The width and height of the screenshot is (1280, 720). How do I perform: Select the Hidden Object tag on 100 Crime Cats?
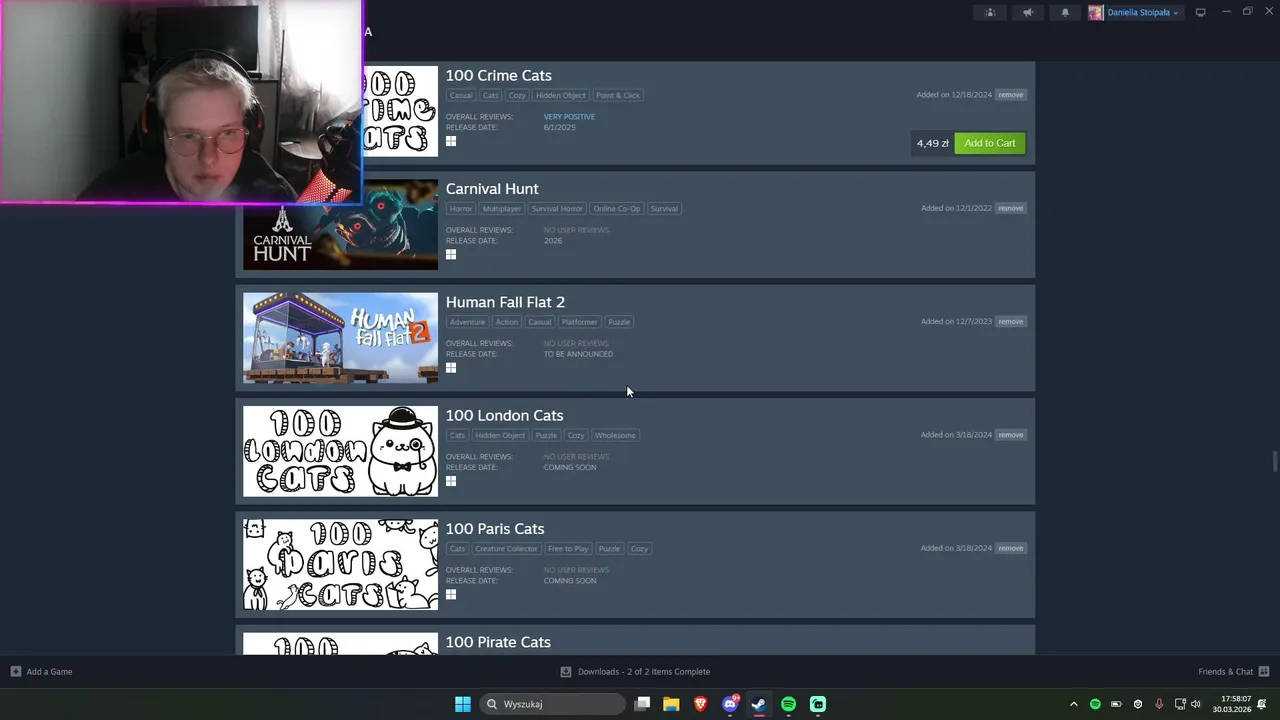560,95
